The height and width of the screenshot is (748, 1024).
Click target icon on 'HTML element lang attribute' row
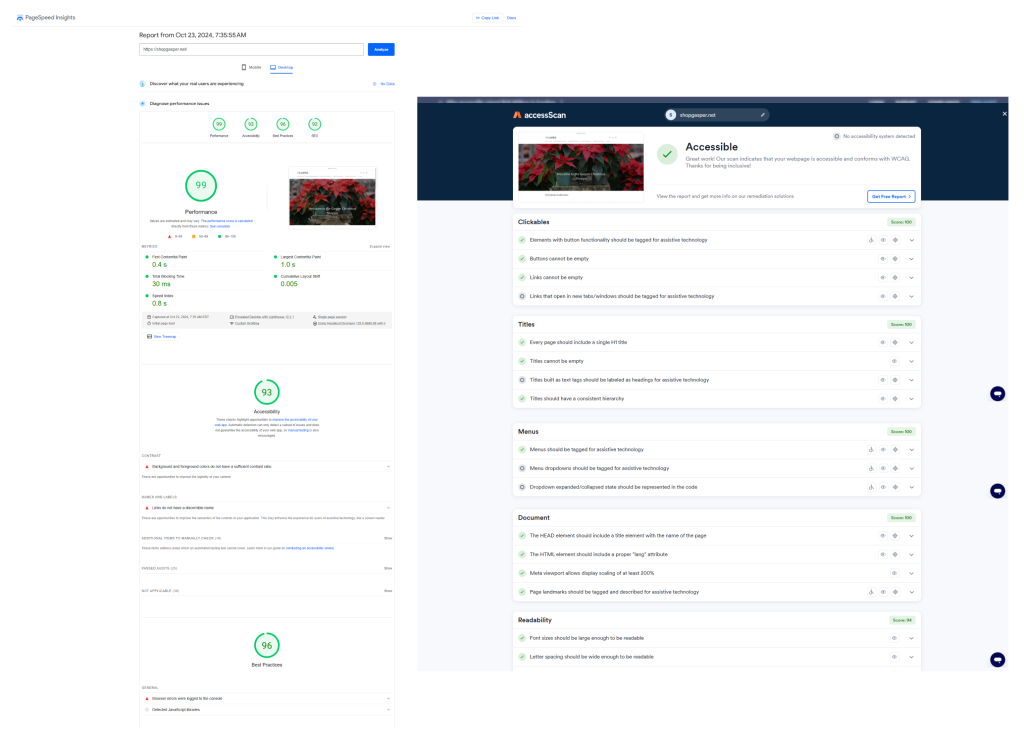[x=895, y=554]
